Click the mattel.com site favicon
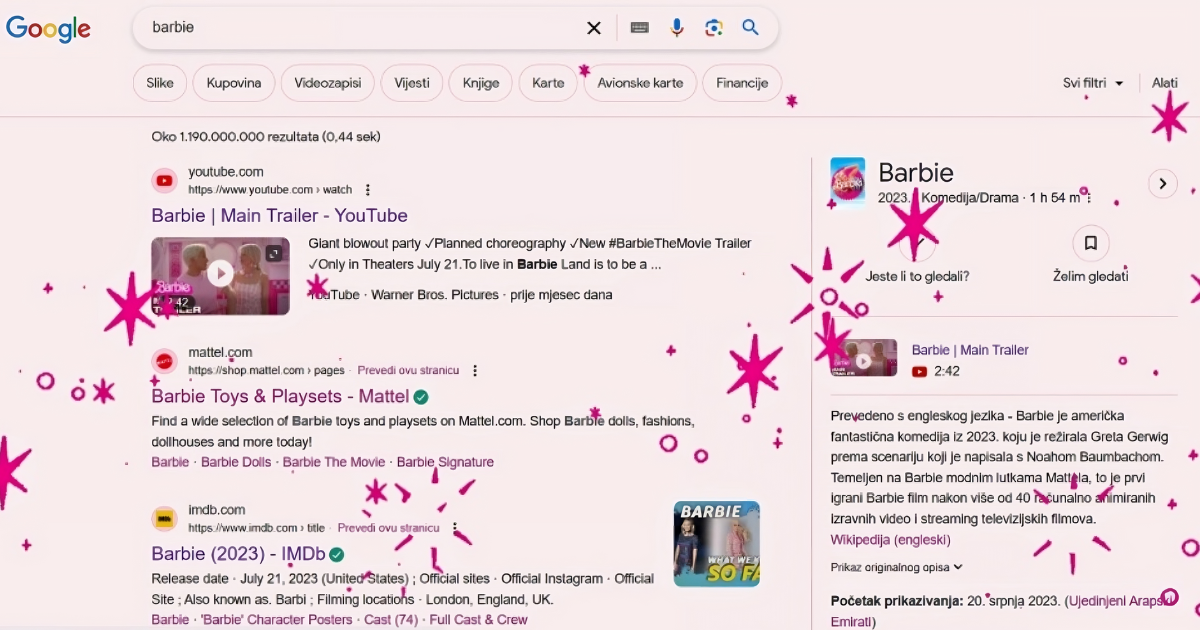 point(165,361)
